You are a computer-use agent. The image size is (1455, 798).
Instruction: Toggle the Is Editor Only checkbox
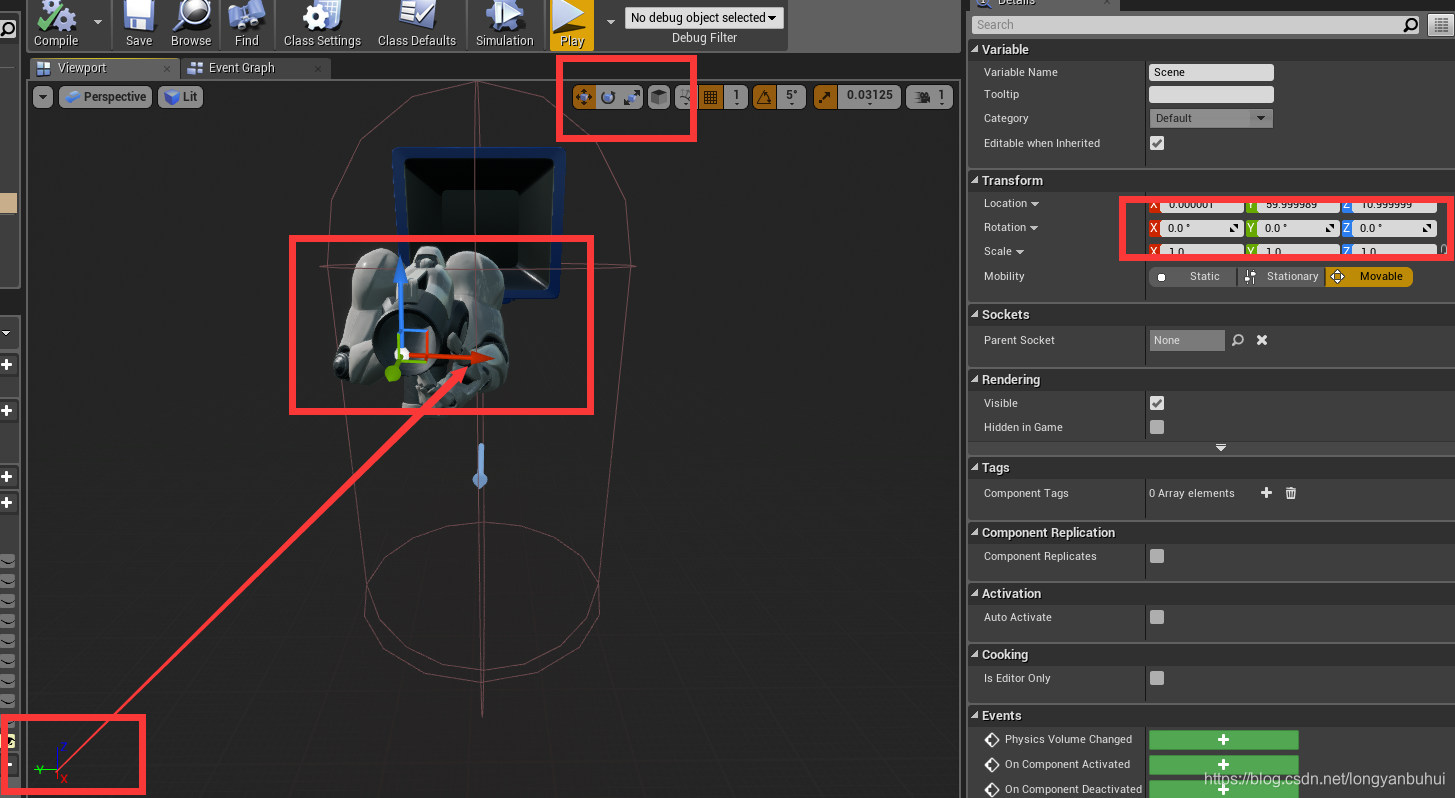[1157, 678]
